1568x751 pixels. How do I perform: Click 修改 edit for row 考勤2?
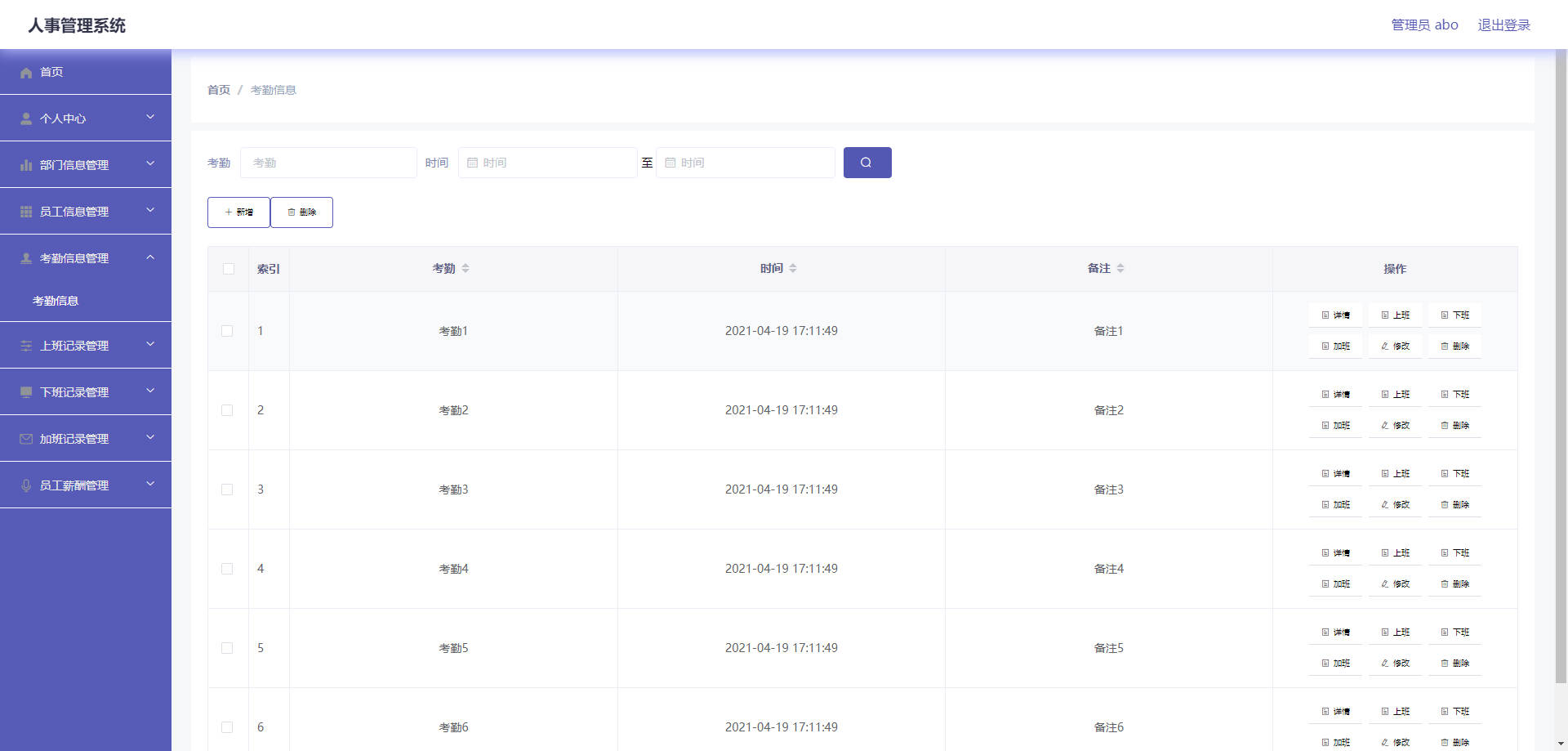[1395, 425]
